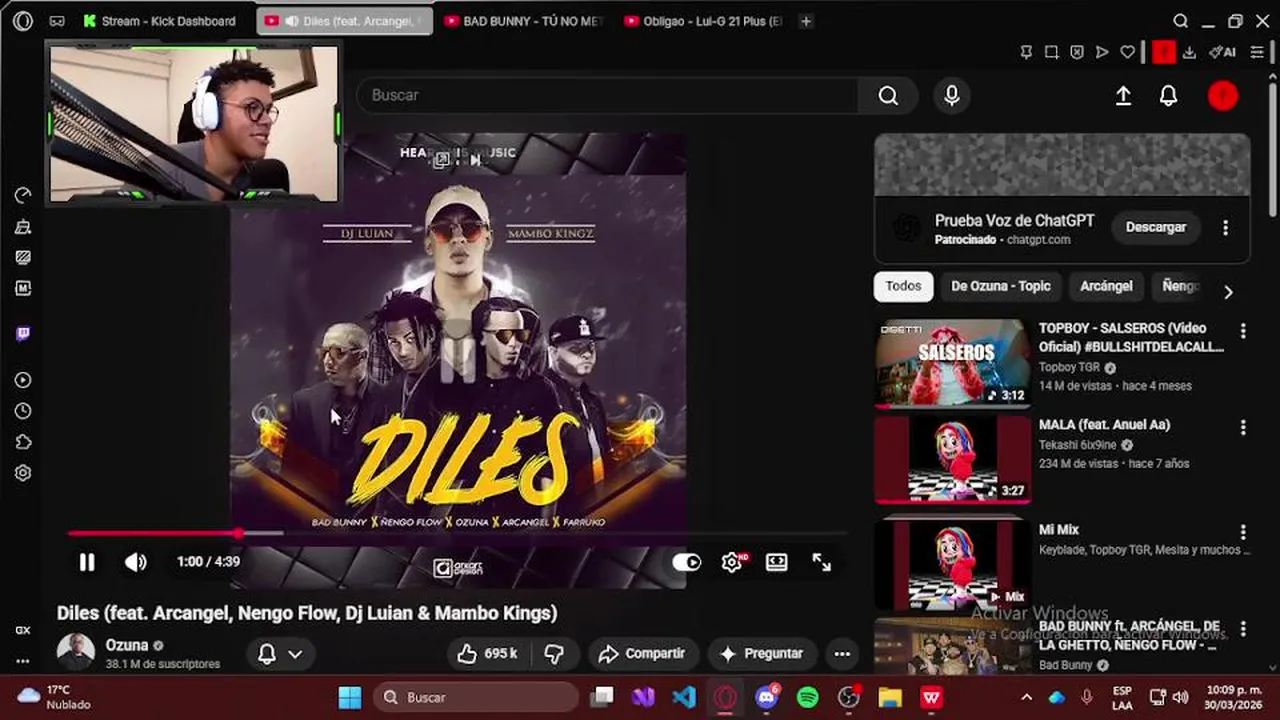
Task: Toggle the autoplay switch in player
Action: click(687, 562)
